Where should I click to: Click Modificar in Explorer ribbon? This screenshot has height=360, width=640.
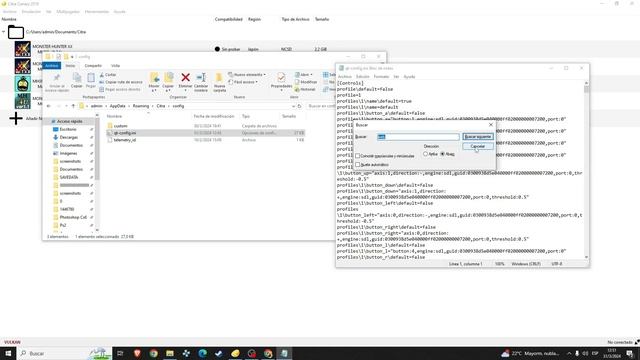(x=306, y=82)
